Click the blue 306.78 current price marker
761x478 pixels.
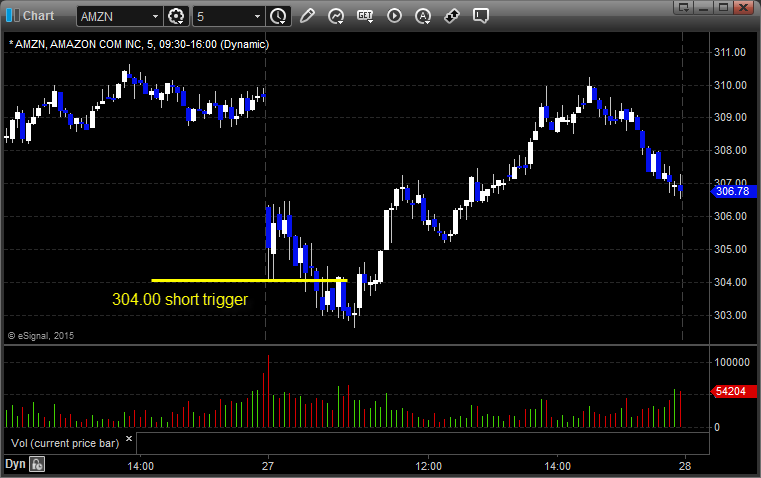point(732,191)
